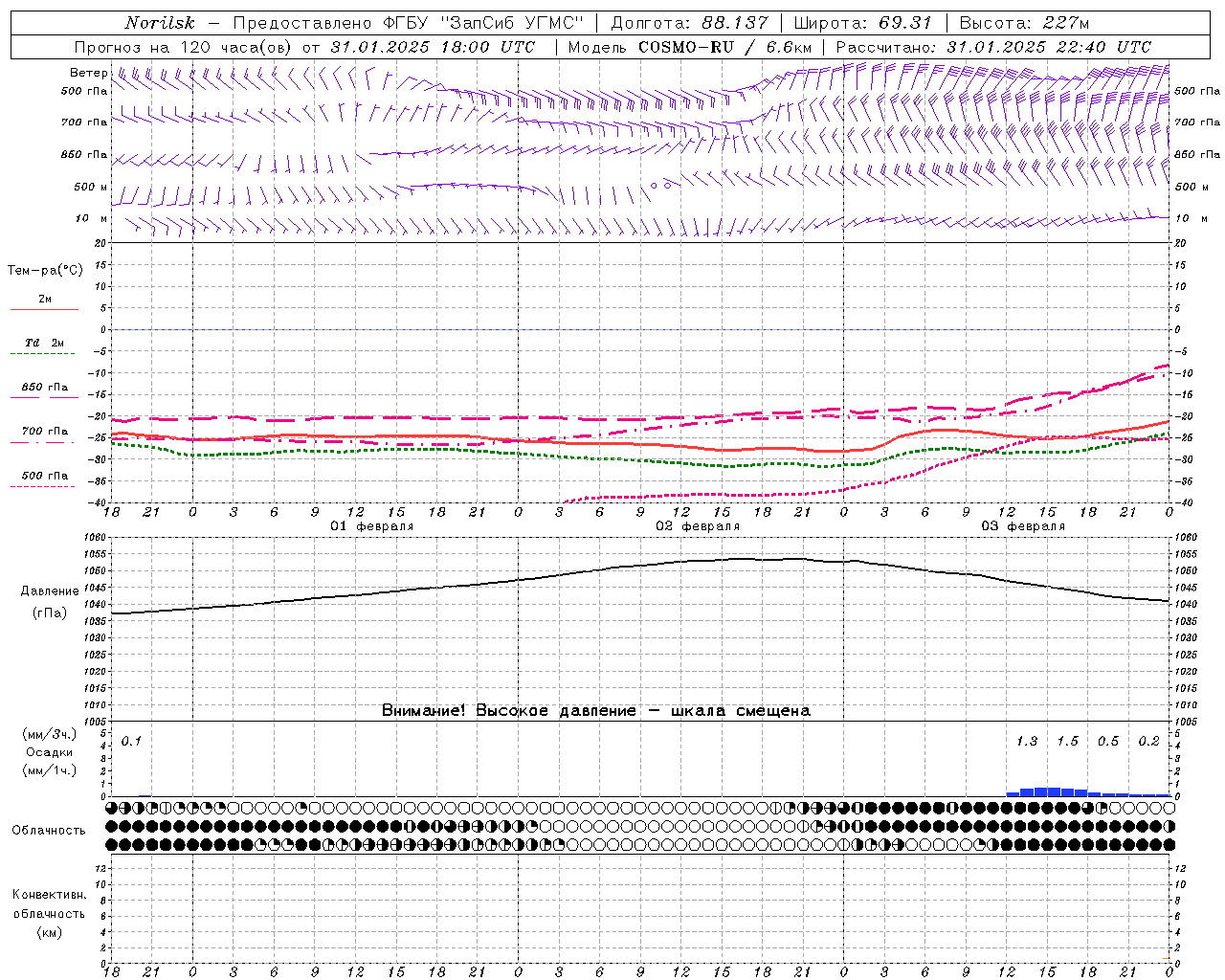Click the "700 гПа" temperature legend entry

[x=45, y=432]
